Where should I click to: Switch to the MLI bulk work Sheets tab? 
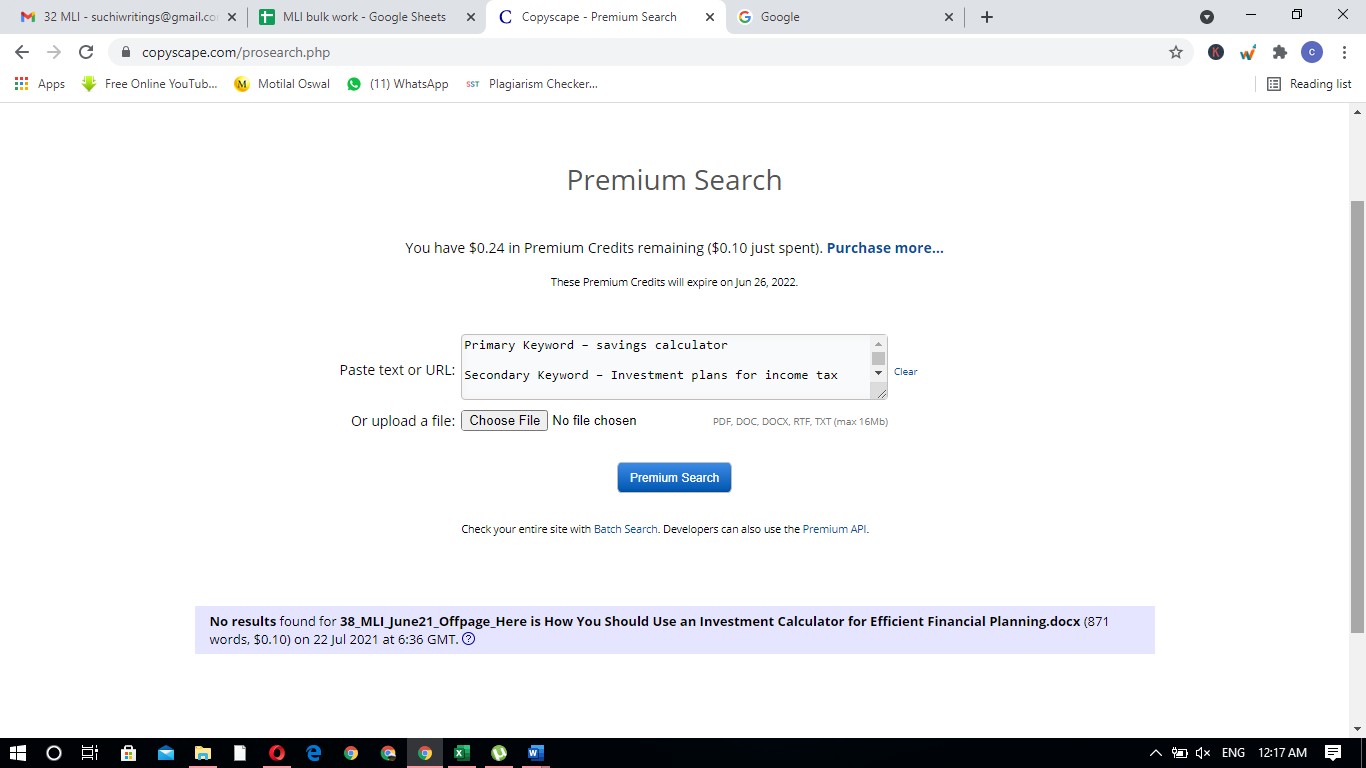[x=357, y=17]
